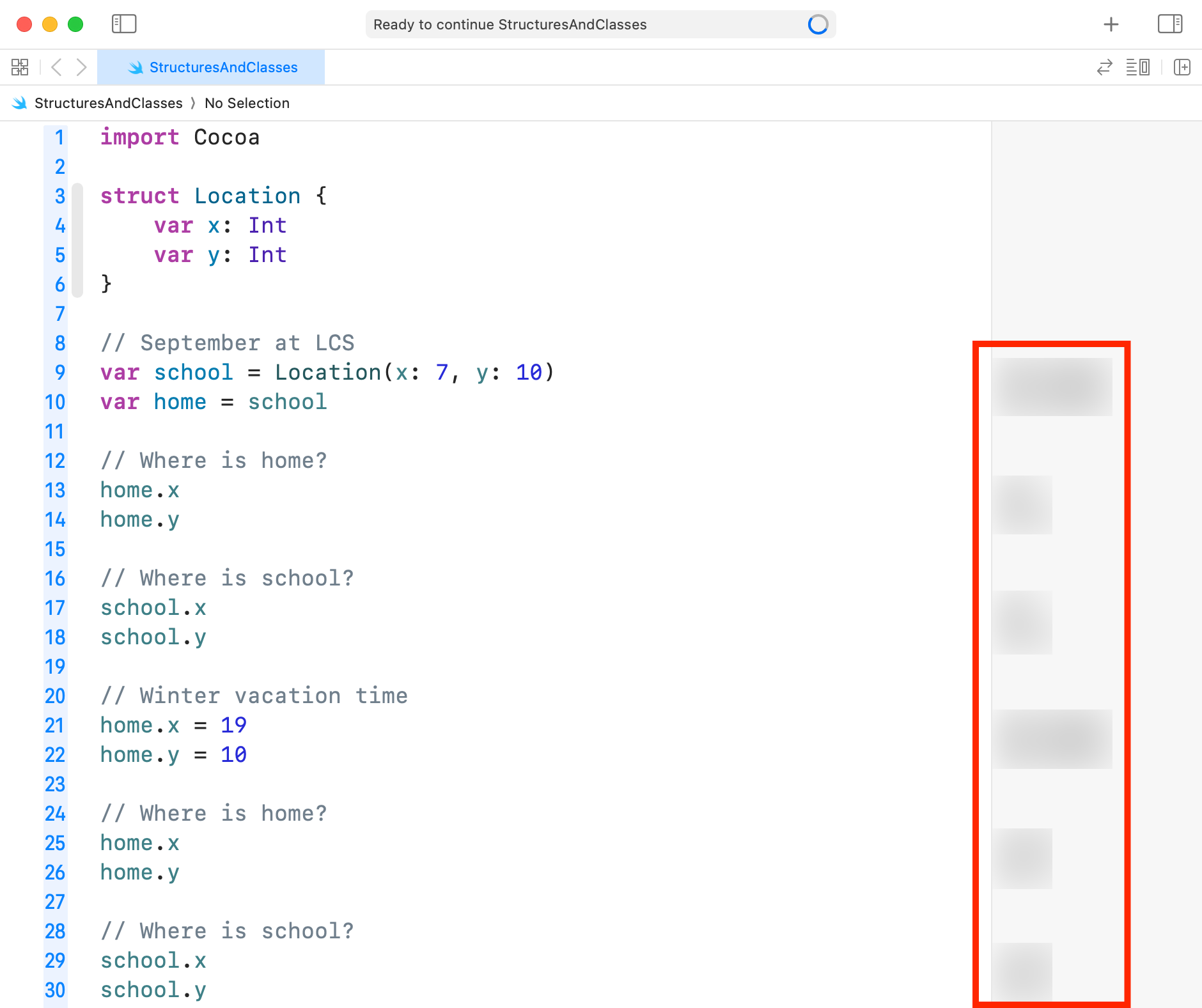
Task: Open the editor counterparts arrows icon
Action: click(1104, 67)
